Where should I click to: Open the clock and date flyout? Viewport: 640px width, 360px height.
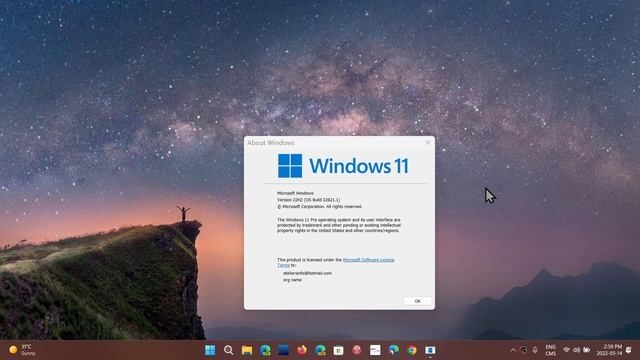coord(609,350)
